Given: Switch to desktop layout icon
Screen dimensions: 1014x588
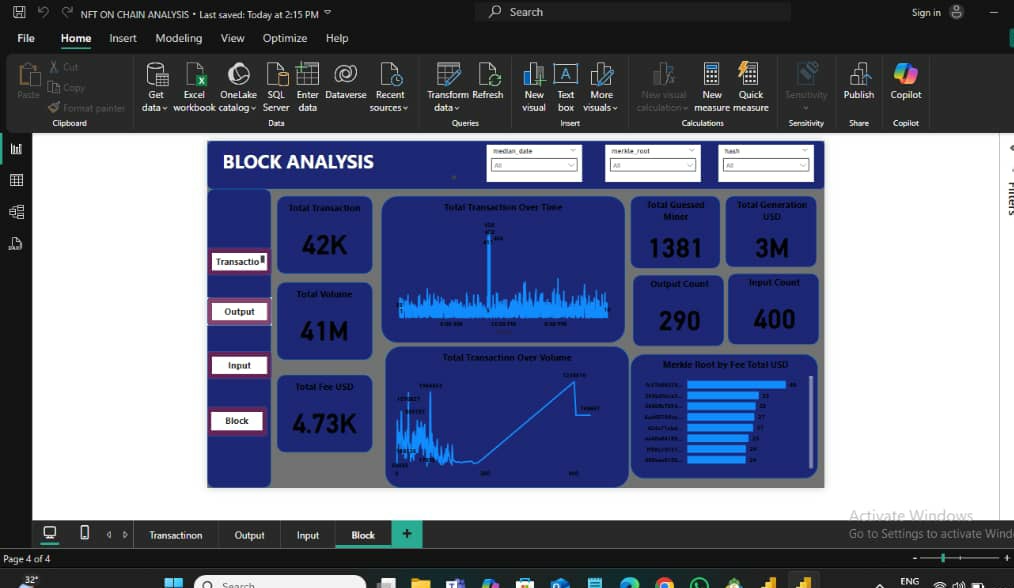Looking at the screenshot, I should pyautogui.click(x=50, y=533).
